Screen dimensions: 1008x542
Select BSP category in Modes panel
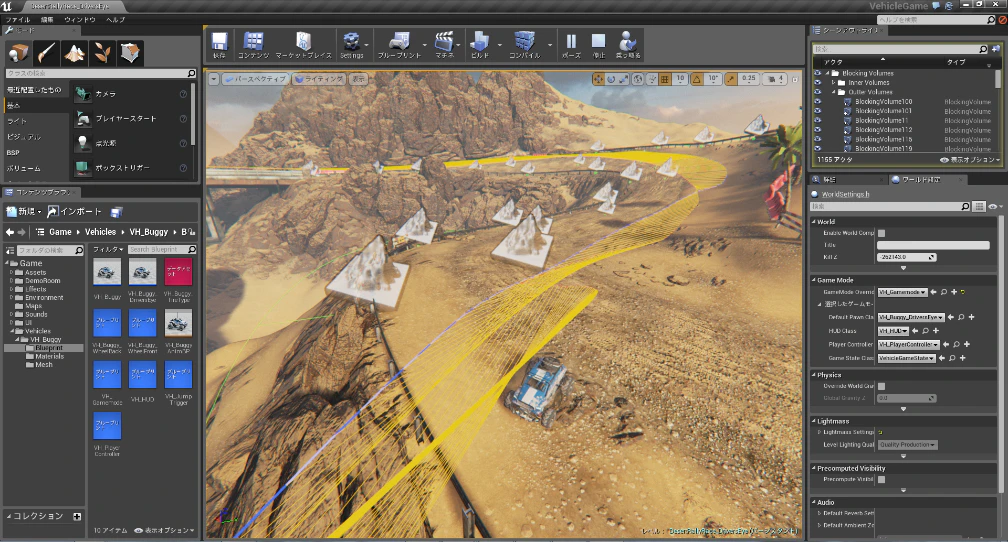13,152
